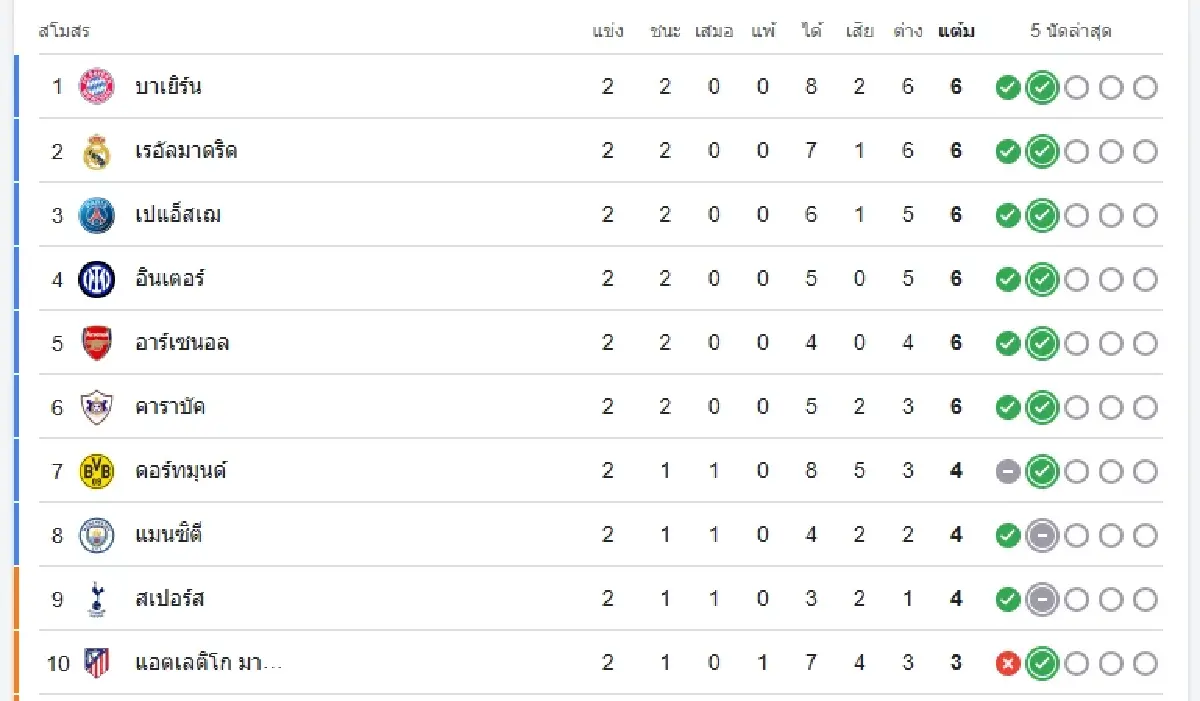Click the Inter Milan crest
1200x701 pixels.
point(96,278)
